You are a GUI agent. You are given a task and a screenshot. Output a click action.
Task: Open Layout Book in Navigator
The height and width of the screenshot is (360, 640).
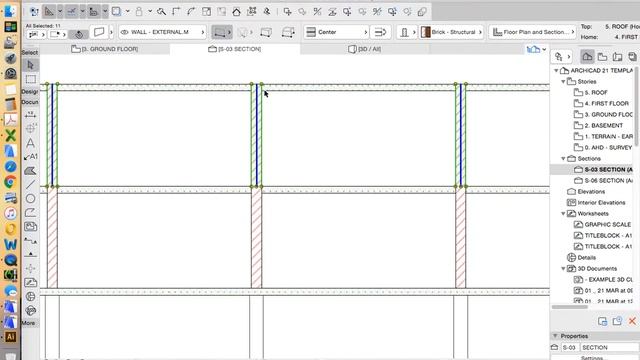tap(617, 57)
